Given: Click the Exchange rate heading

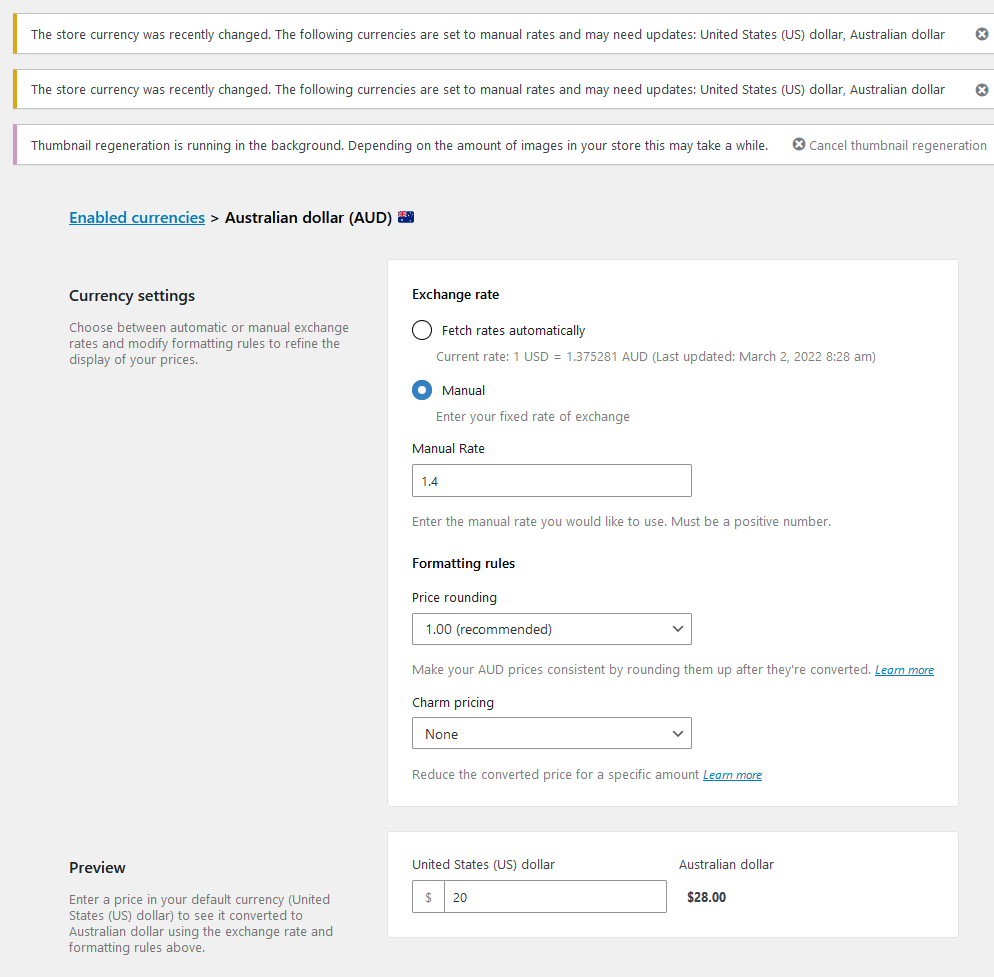Looking at the screenshot, I should 455,295.
